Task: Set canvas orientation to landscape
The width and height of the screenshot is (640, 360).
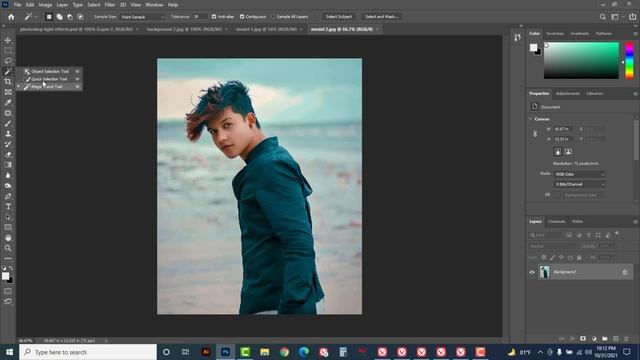Action: [x=568, y=151]
